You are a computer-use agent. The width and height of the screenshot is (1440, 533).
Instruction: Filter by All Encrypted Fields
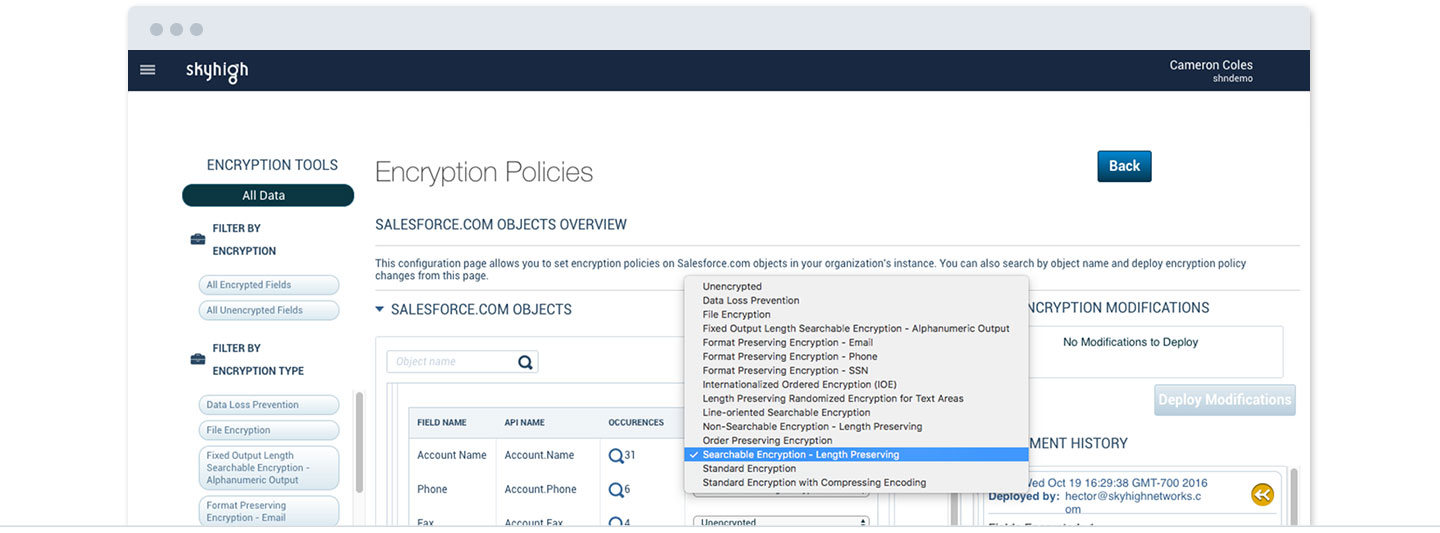point(268,285)
